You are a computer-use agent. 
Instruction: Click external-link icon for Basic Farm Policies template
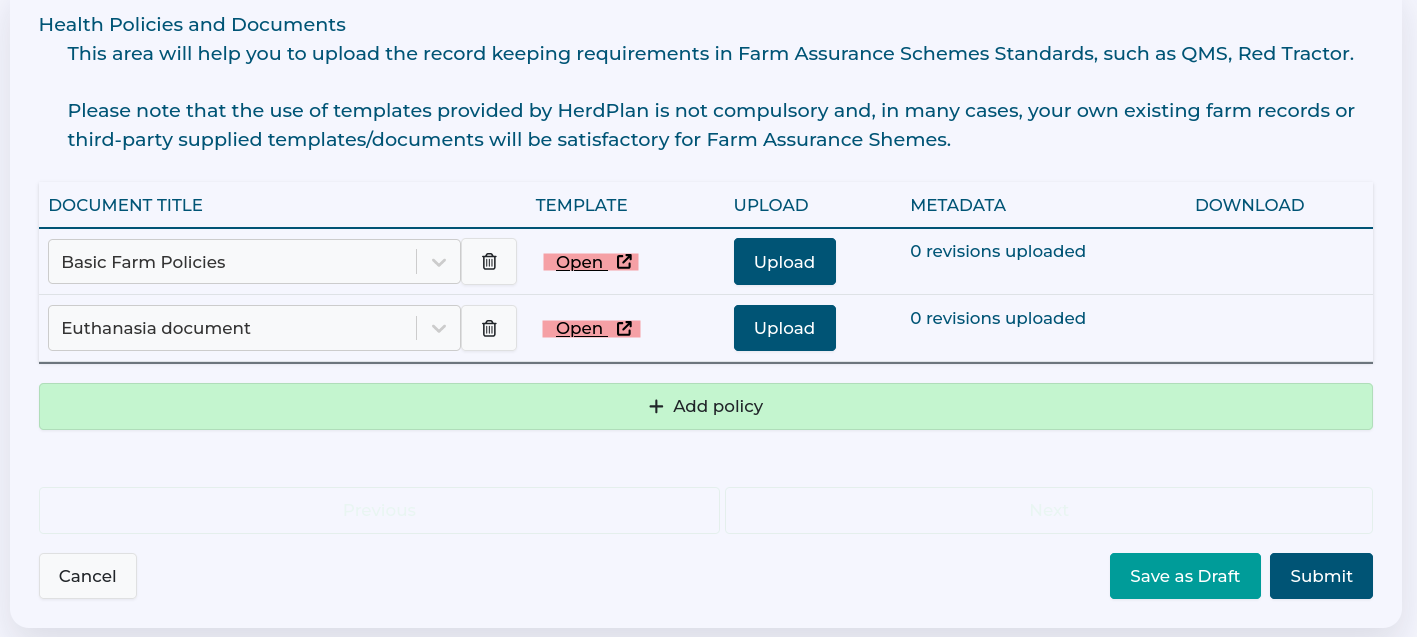[x=624, y=262]
